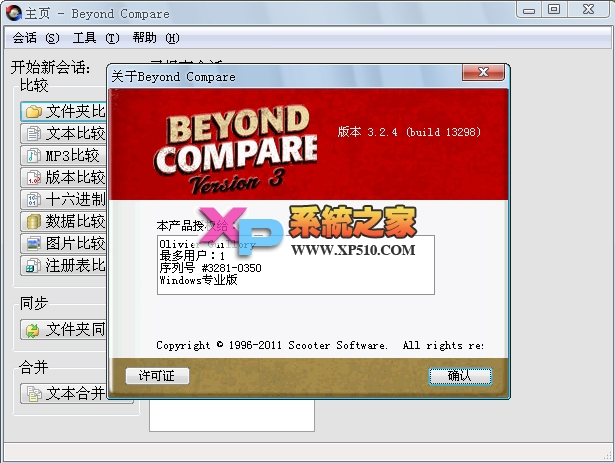The image size is (615, 463).
Task: Open the 会话 (S) menu
Action: 36,38
